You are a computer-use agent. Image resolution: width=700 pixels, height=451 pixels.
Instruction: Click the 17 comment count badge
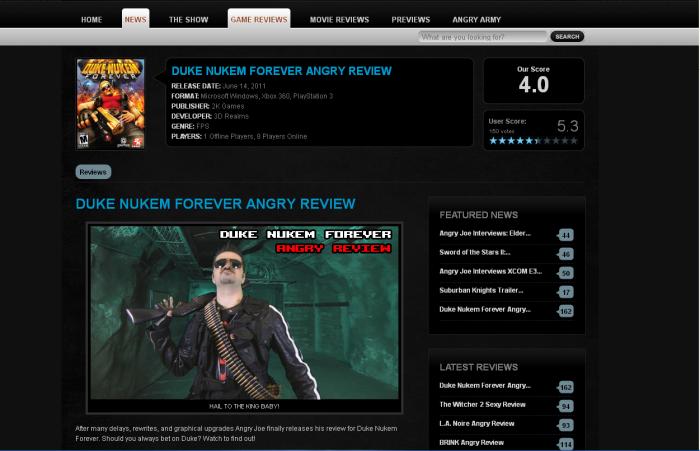point(566,292)
